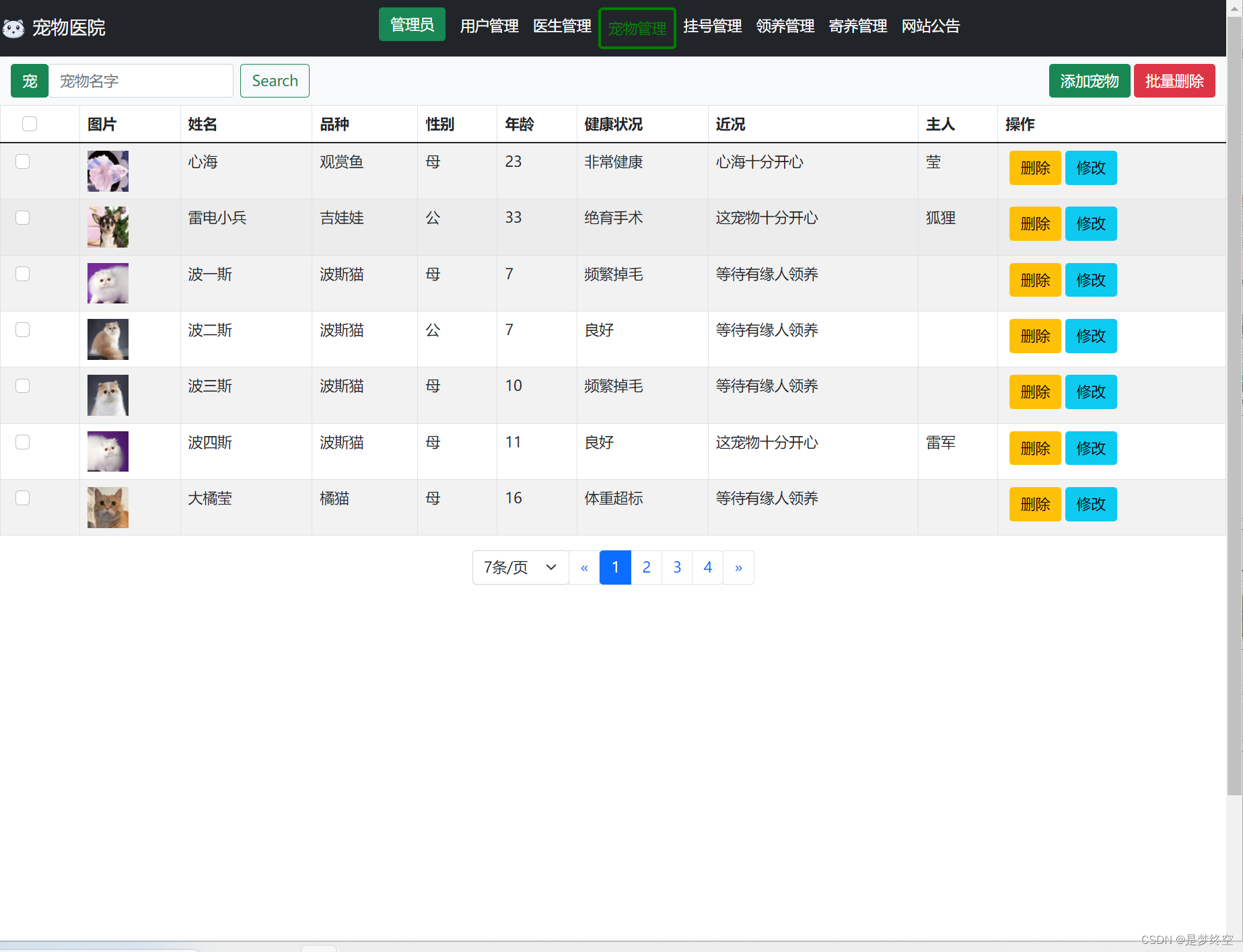Open the 寄养管理 menu
This screenshot has width=1243, height=952.
(858, 26)
